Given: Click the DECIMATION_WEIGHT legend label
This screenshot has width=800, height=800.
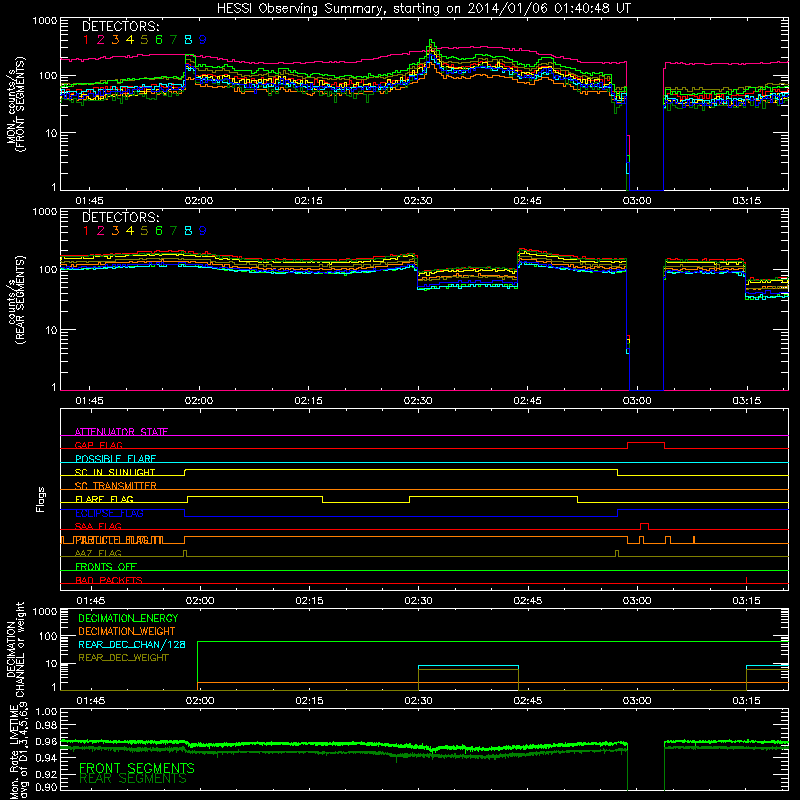Looking at the screenshot, I should pos(127,631).
